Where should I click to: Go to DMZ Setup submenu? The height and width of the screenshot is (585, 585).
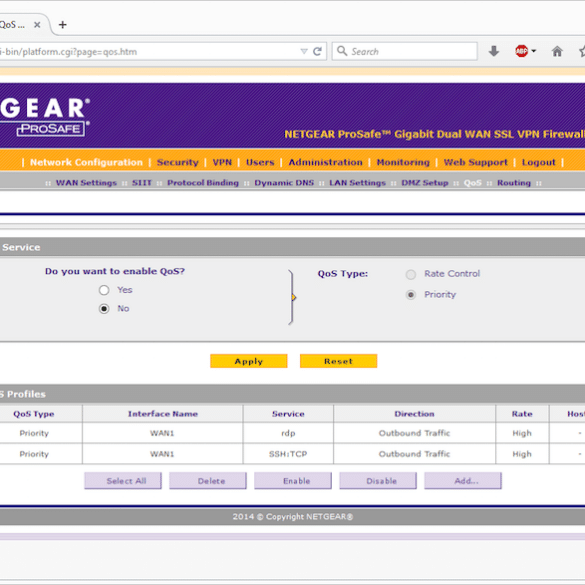click(425, 183)
